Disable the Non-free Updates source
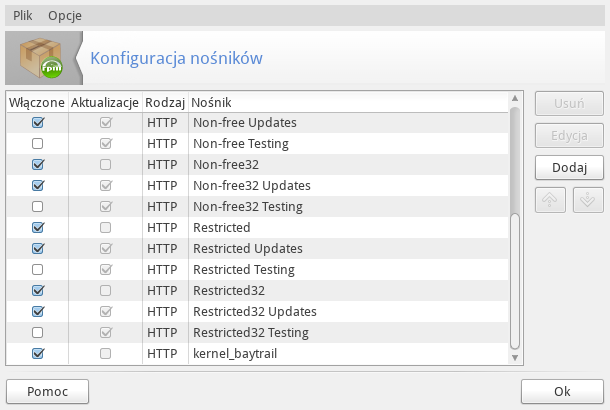 pos(38,123)
